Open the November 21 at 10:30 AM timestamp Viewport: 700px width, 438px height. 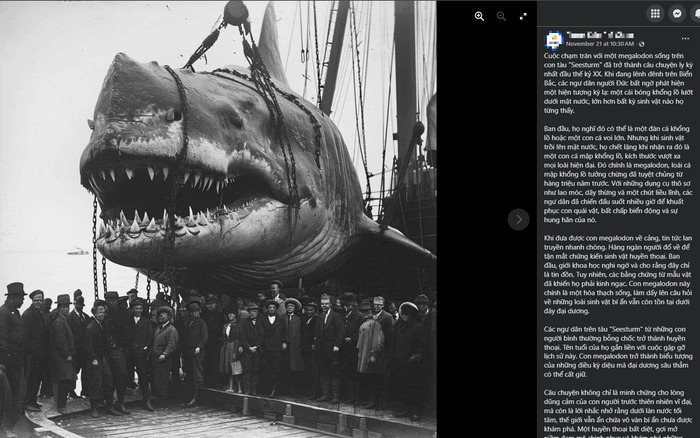pos(600,44)
